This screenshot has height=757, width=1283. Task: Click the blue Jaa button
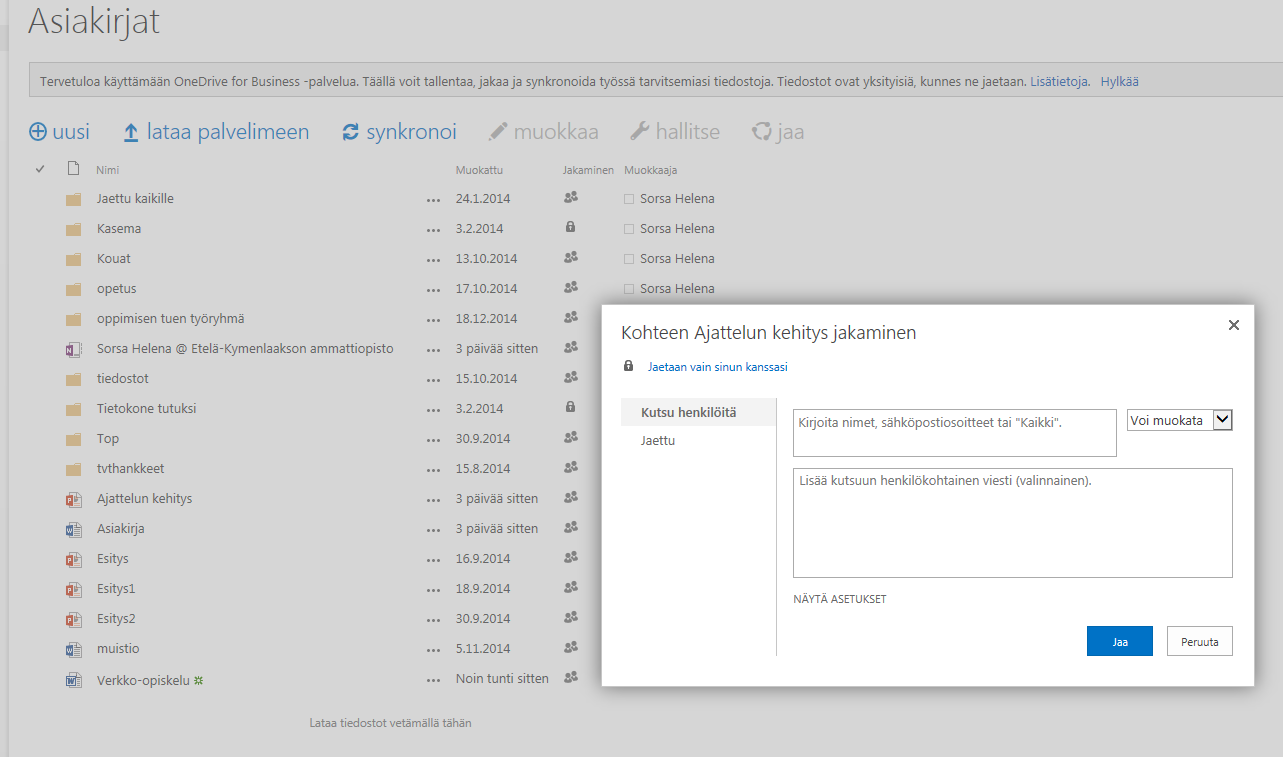(x=1120, y=641)
